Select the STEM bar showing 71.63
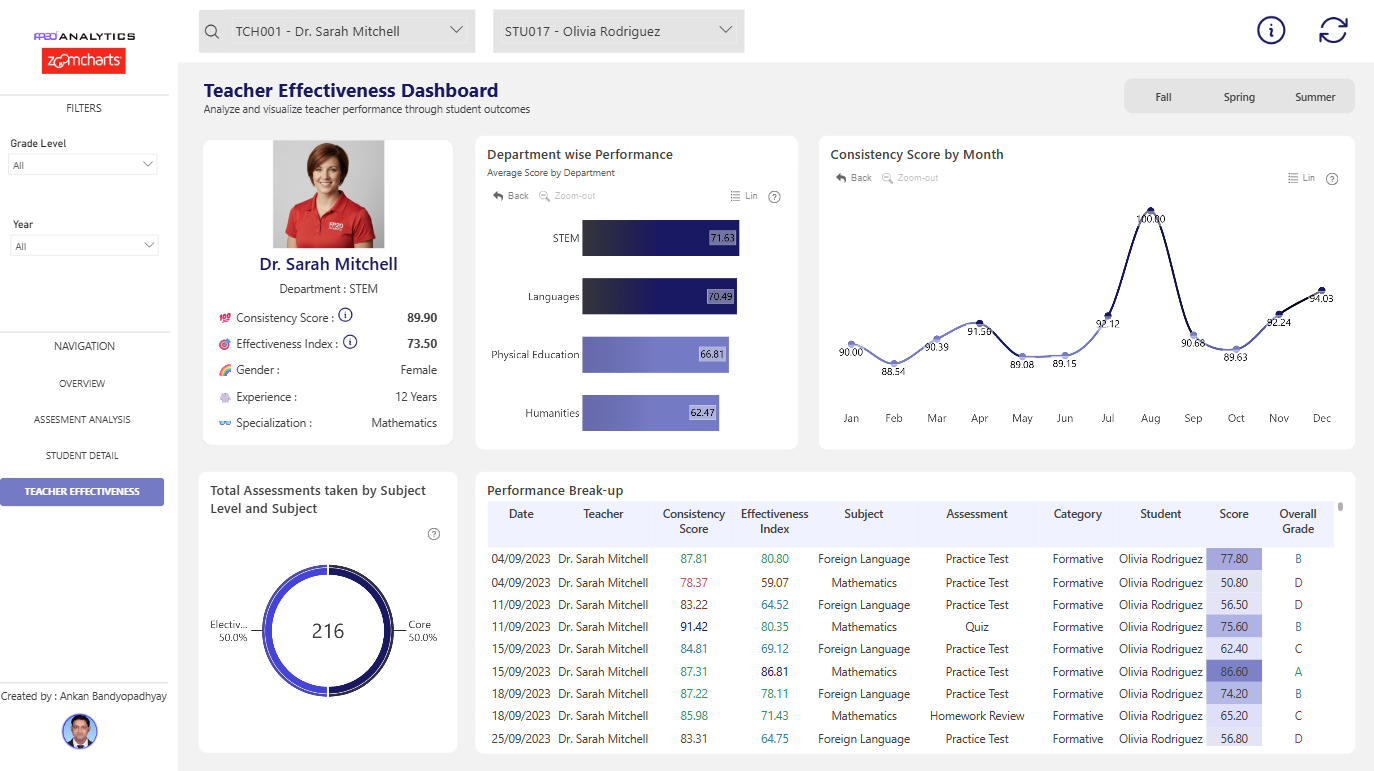 click(660, 238)
